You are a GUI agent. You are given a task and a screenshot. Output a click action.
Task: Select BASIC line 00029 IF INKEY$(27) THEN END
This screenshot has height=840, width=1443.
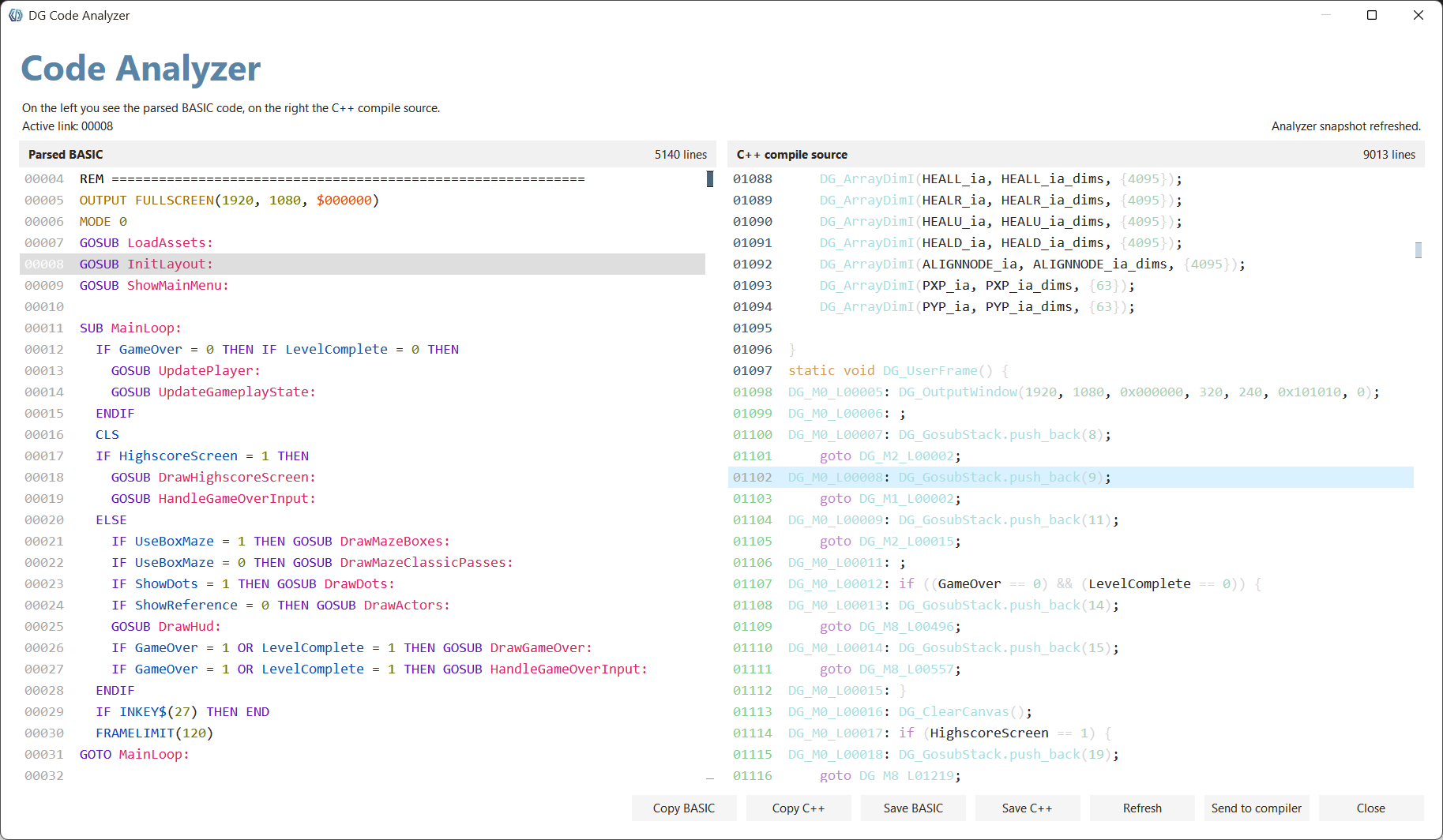pyautogui.click(x=363, y=711)
